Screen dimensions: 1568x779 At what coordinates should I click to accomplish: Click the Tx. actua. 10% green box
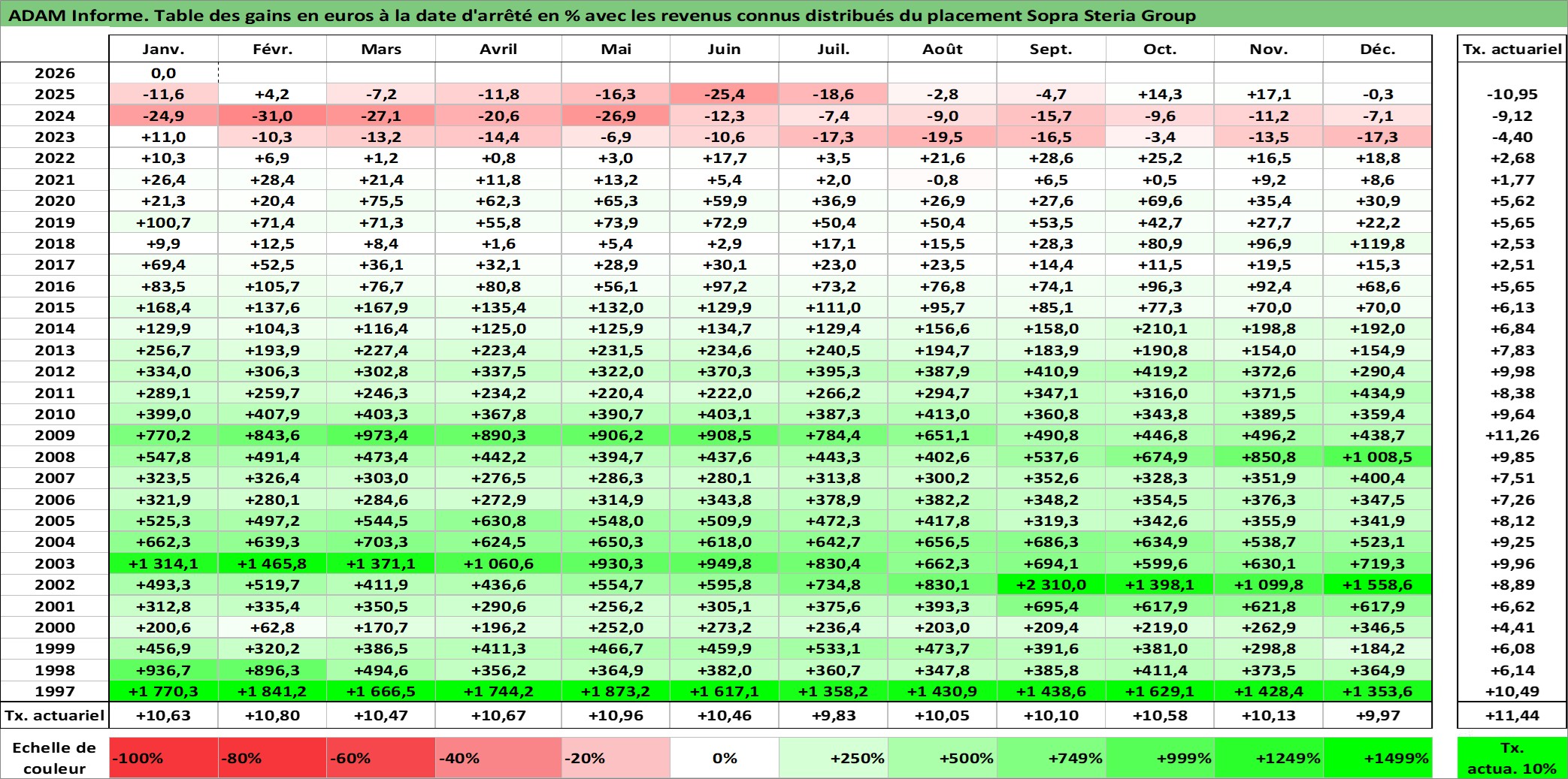1512,758
